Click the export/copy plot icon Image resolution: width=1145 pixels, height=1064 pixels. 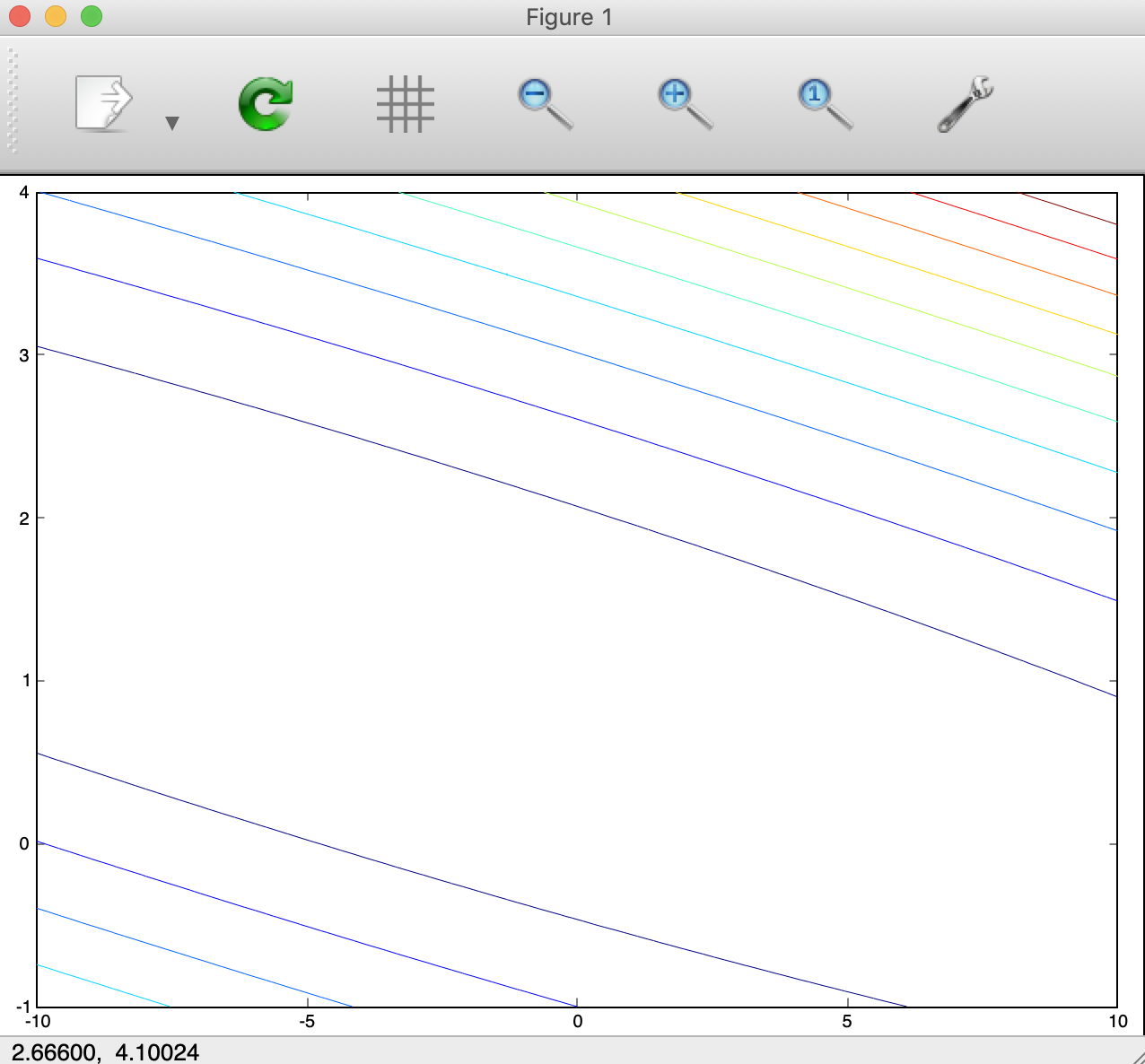(x=104, y=104)
